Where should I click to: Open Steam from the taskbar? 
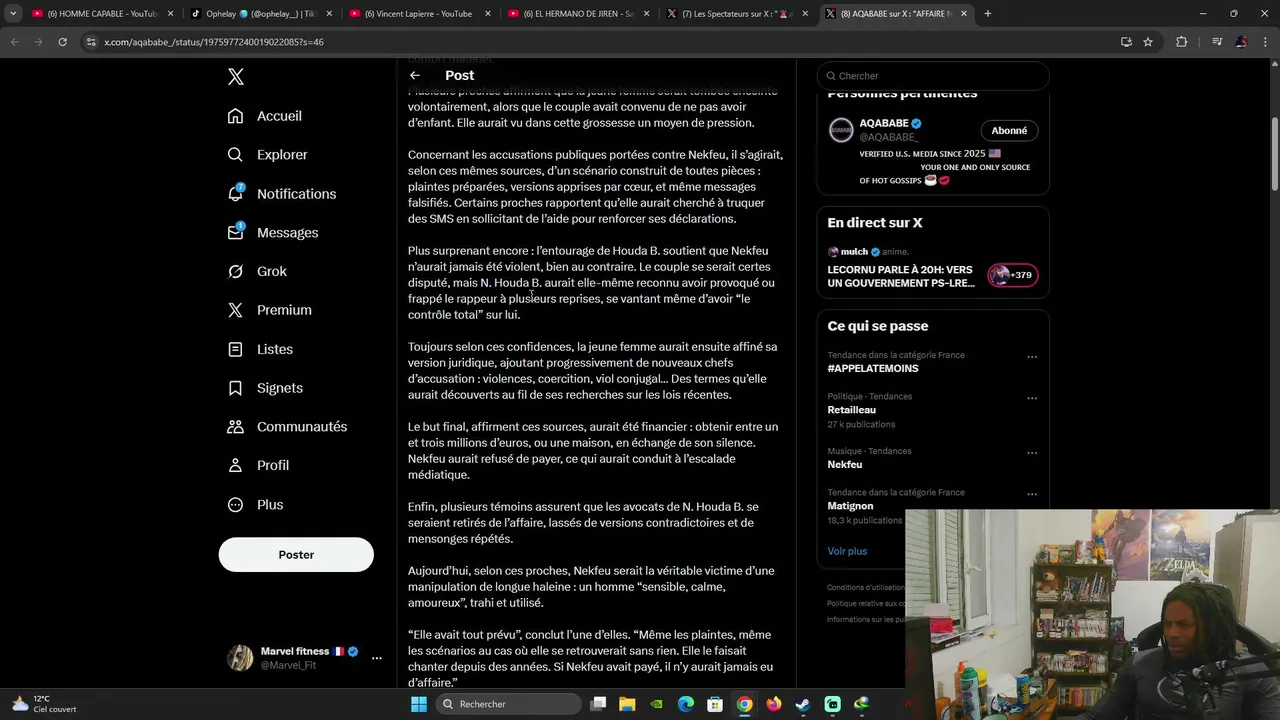(x=802, y=704)
